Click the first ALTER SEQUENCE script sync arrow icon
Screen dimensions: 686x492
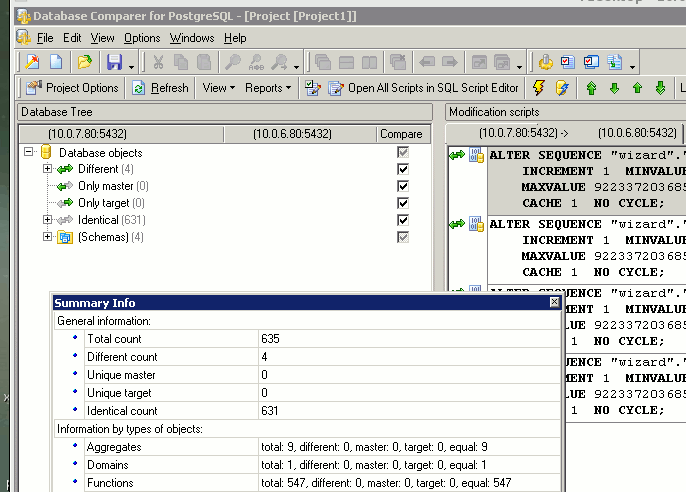coord(457,155)
